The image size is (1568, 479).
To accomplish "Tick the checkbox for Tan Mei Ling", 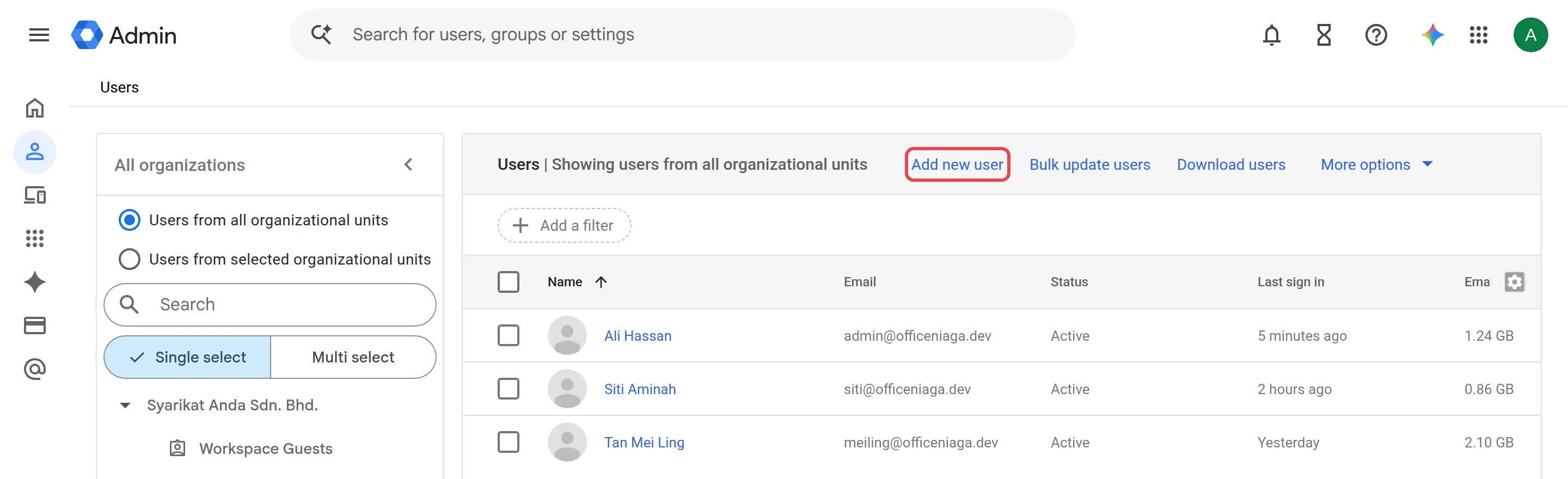I will click(509, 443).
